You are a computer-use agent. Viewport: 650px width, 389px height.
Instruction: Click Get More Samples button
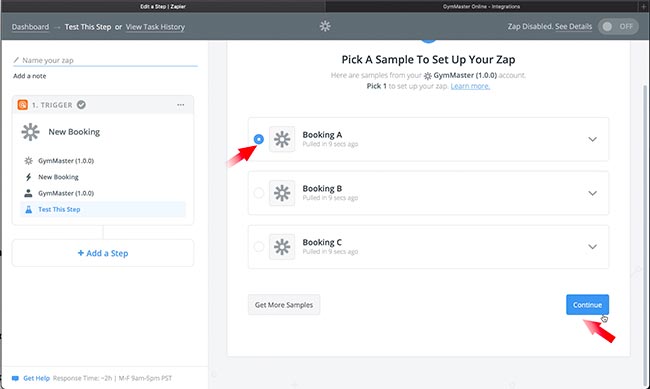(x=284, y=305)
